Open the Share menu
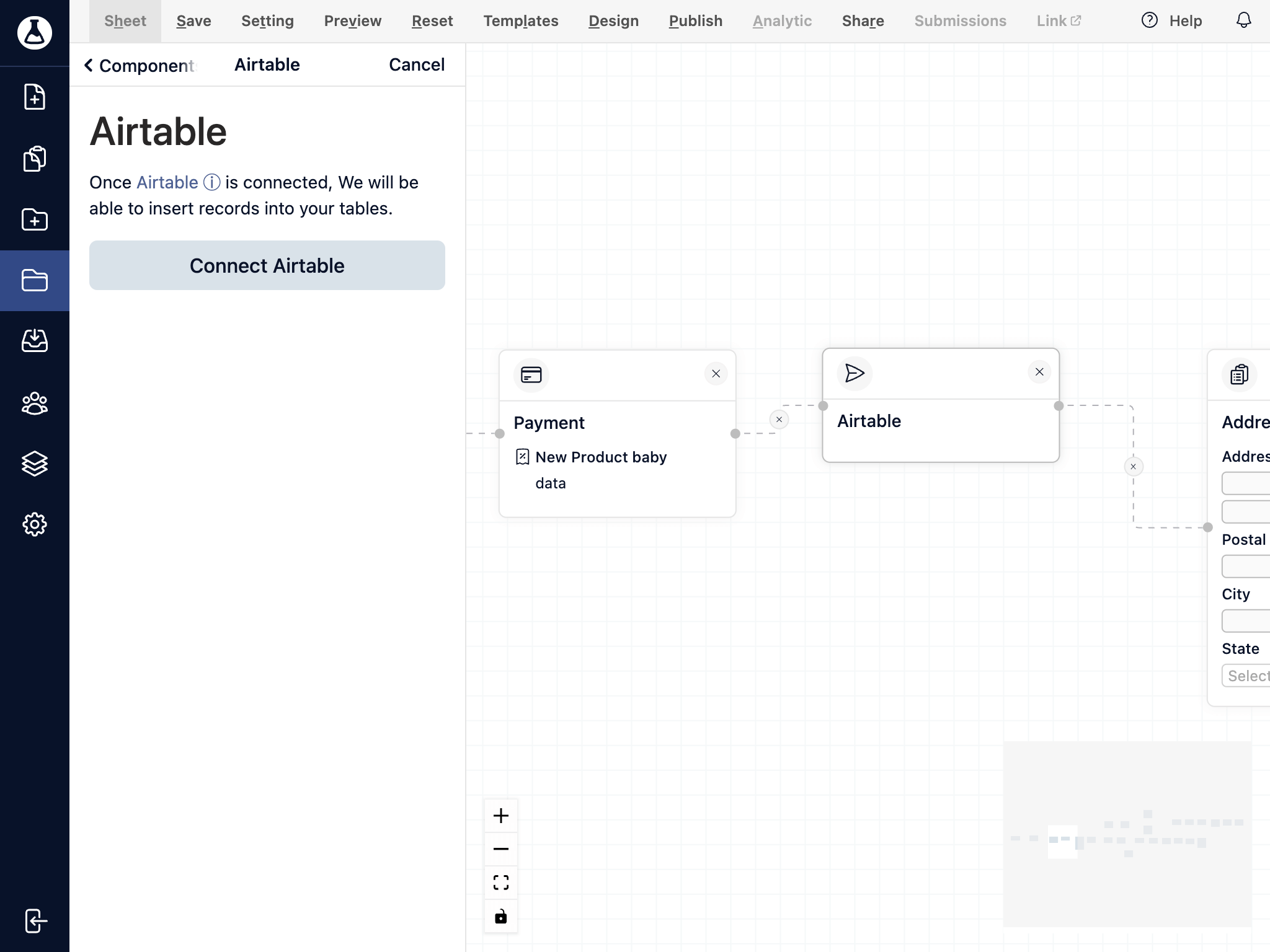 point(863,21)
